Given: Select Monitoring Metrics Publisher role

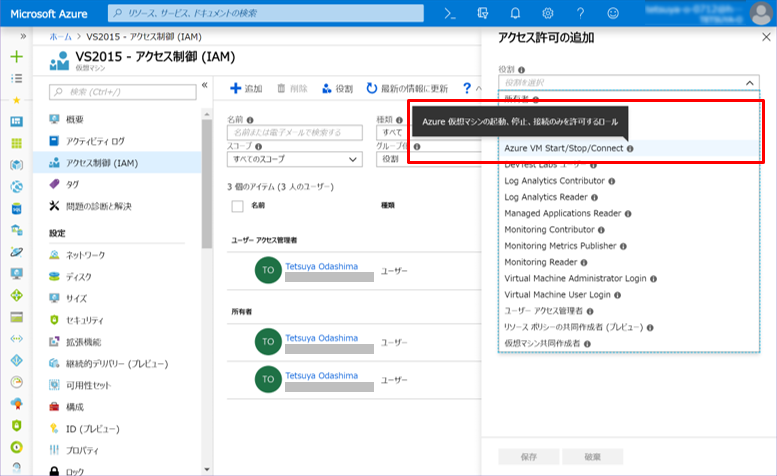Looking at the screenshot, I should 629,246.
